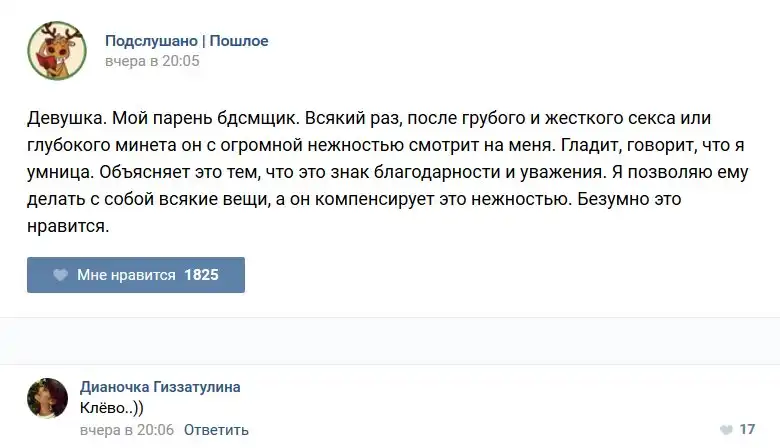This screenshot has height=448, width=780.
Task: Click the post's final word нравится
Action: click(x=66, y=226)
